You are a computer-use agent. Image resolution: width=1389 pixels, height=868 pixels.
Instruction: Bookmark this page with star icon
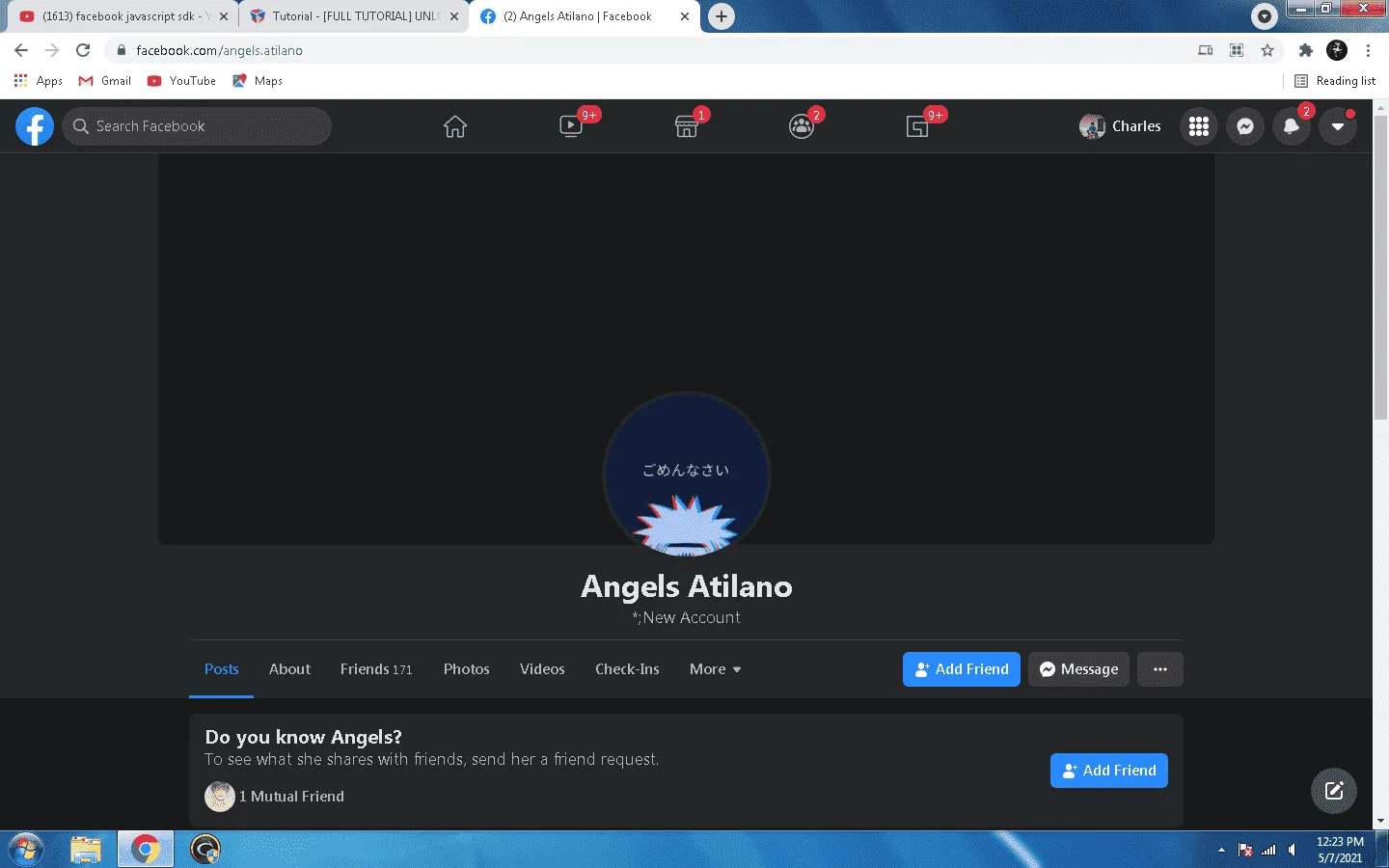1267,50
